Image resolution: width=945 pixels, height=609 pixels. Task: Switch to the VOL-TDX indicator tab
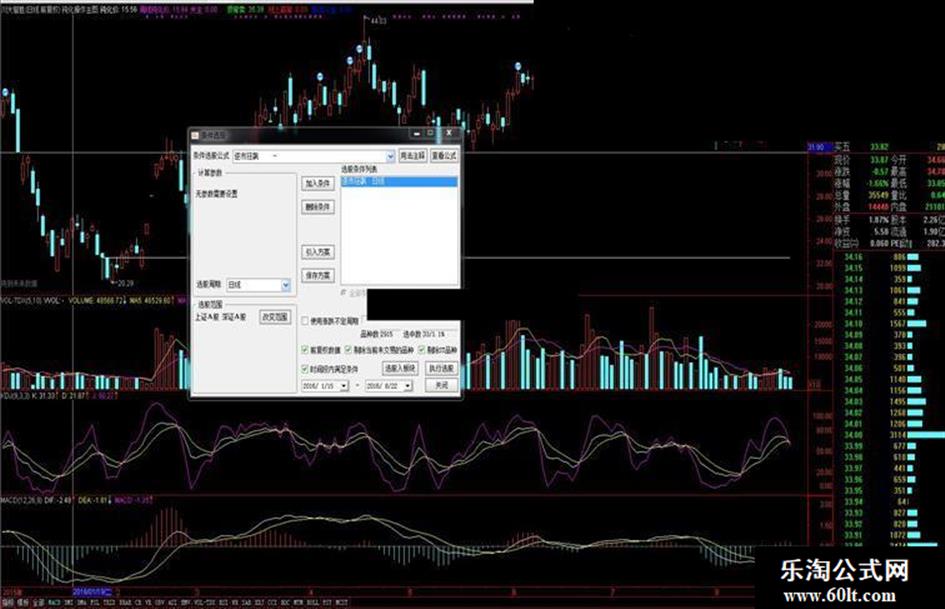(206, 602)
